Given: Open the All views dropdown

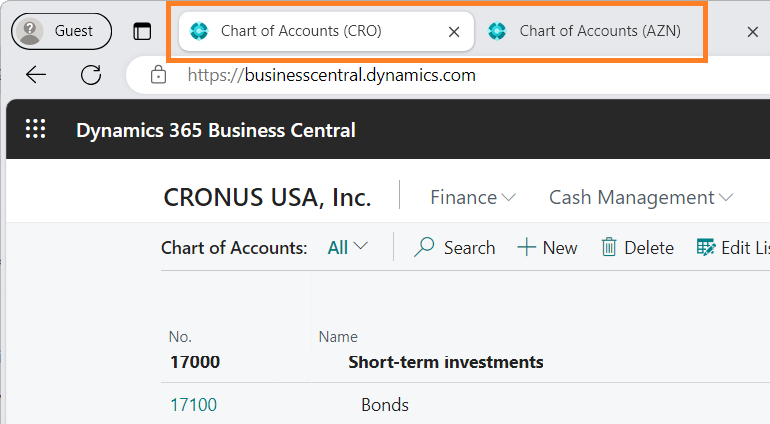Looking at the screenshot, I should click(x=348, y=247).
